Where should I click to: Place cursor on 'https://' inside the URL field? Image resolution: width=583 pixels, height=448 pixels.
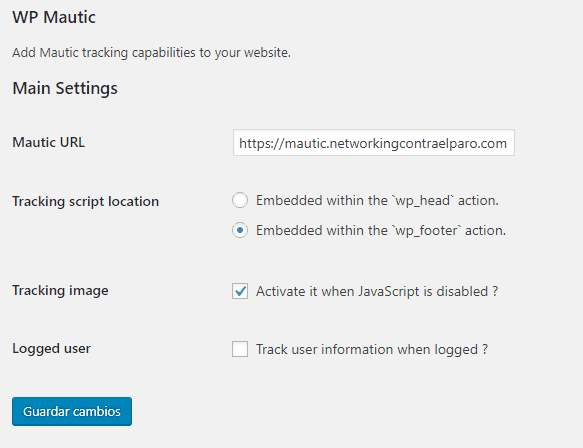[x=261, y=143]
